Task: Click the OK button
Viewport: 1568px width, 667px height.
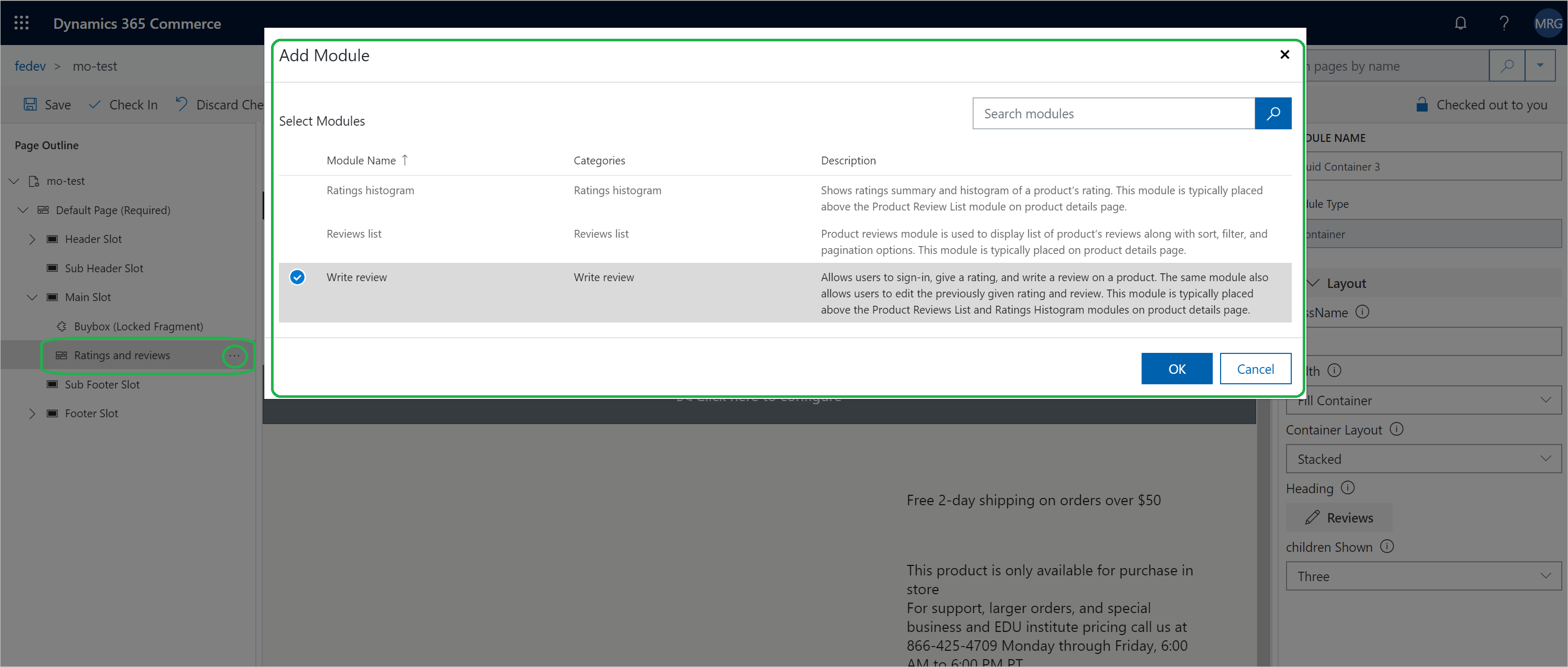Action: pos(1177,368)
